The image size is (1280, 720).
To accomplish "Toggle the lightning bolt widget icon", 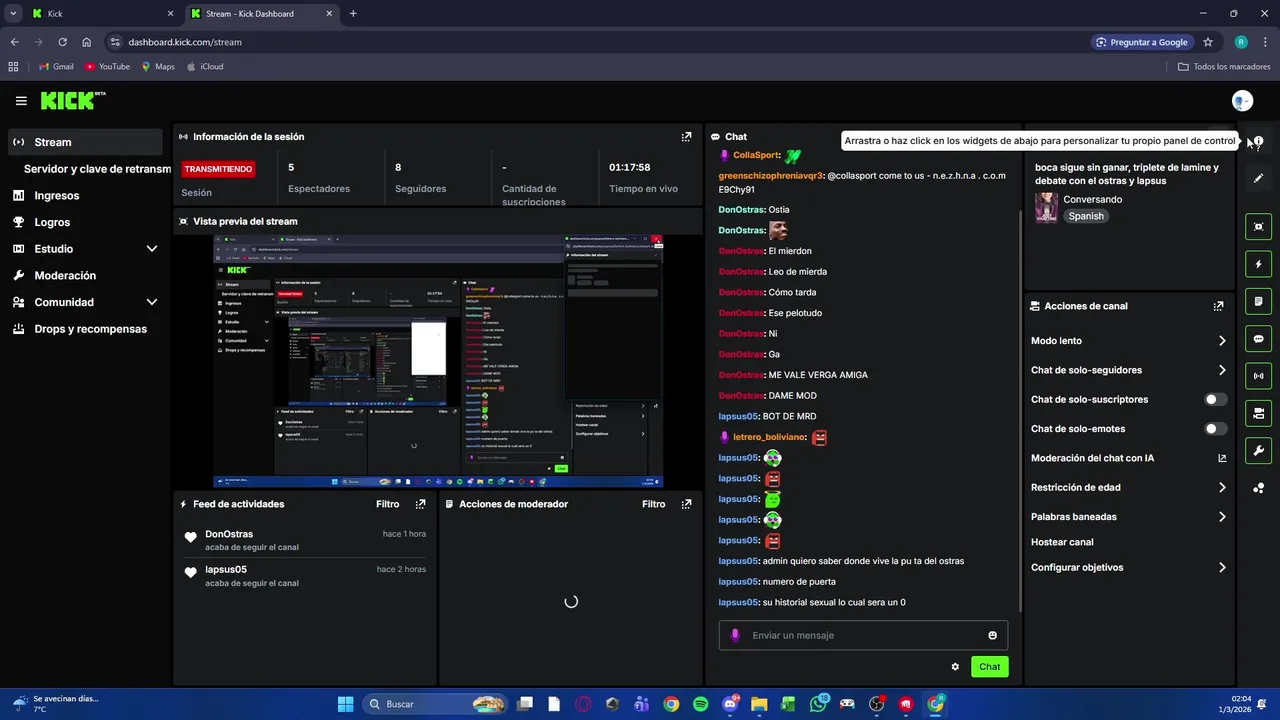I will [x=1259, y=264].
